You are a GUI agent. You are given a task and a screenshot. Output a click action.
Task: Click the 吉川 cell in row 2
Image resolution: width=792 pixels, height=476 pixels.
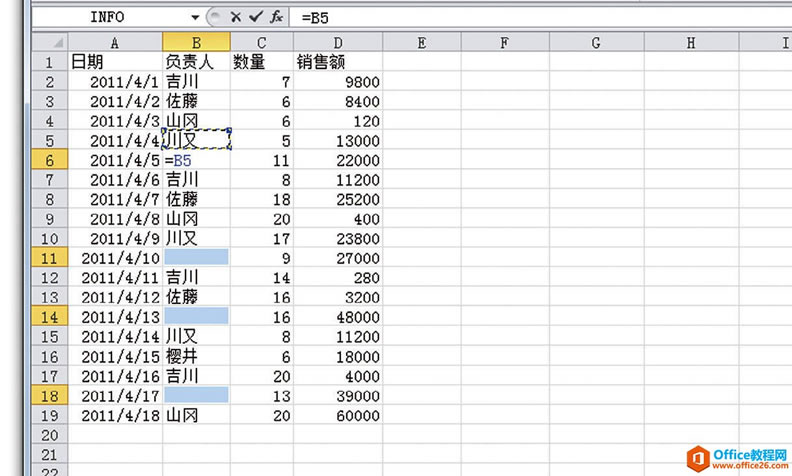pos(196,81)
